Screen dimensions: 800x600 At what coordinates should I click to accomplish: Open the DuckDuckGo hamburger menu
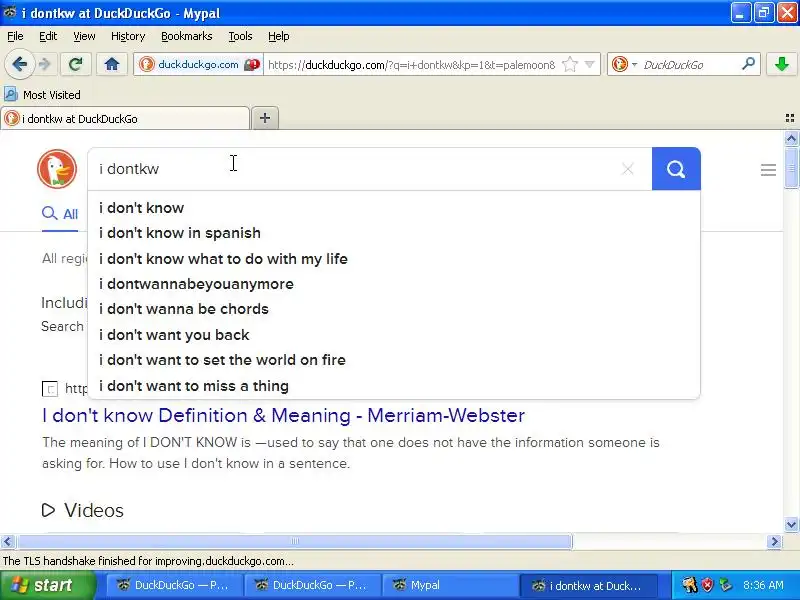pyautogui.click(x=768, y=170)
